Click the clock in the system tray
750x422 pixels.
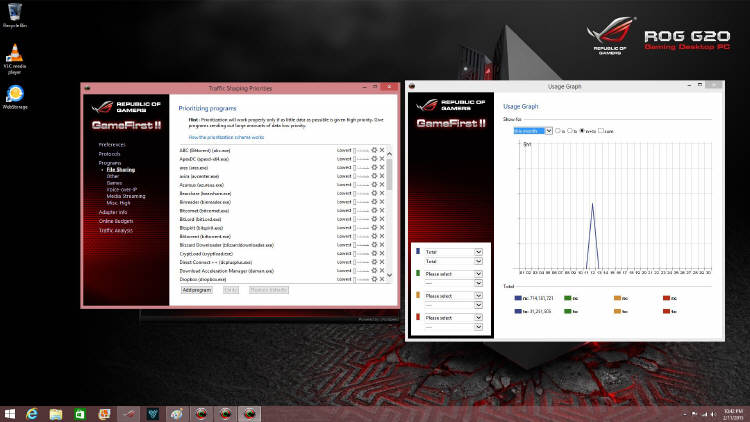[733, 414]
